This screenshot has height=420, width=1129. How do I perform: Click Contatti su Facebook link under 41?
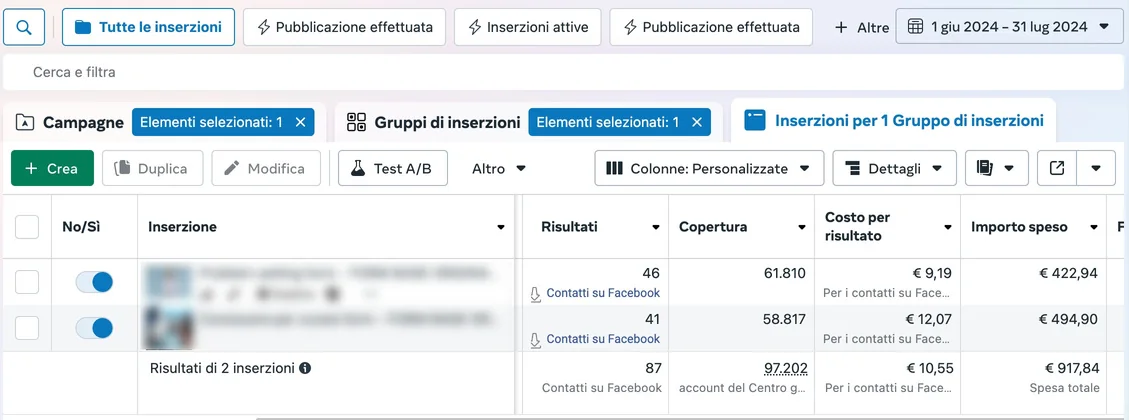pyautogui.click(x=603, y=339)
